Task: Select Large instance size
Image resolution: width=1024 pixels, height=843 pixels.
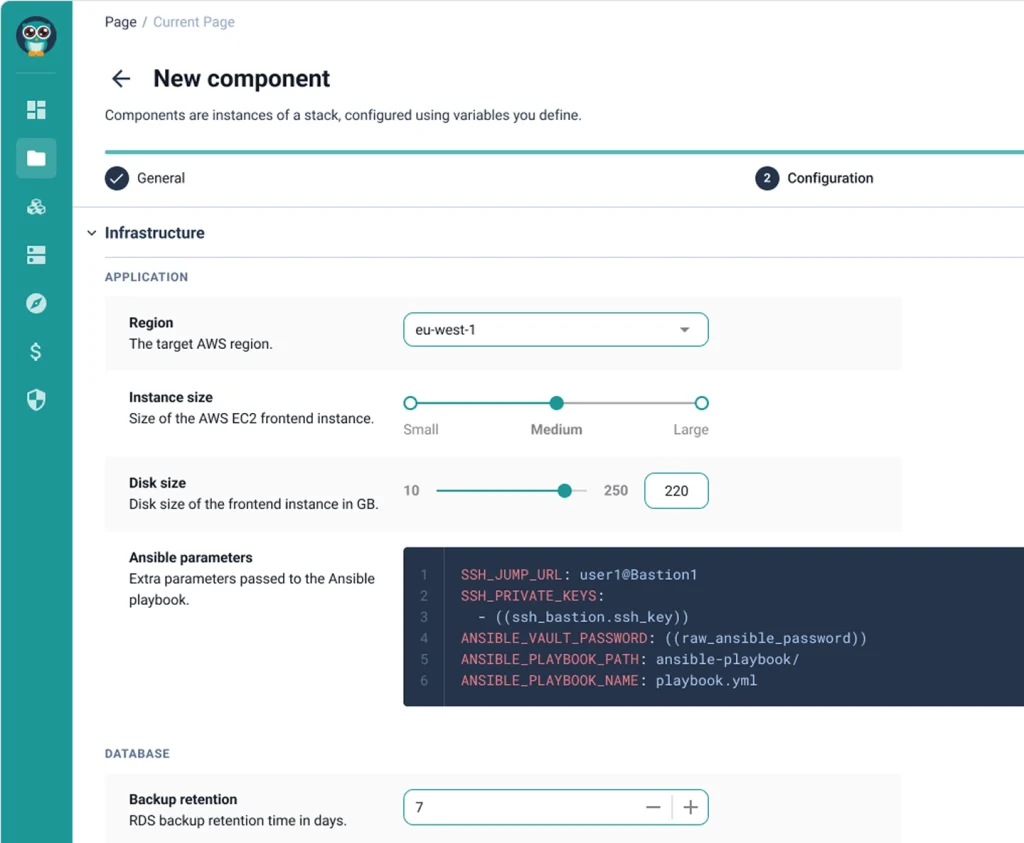Action: pos(701,403)
